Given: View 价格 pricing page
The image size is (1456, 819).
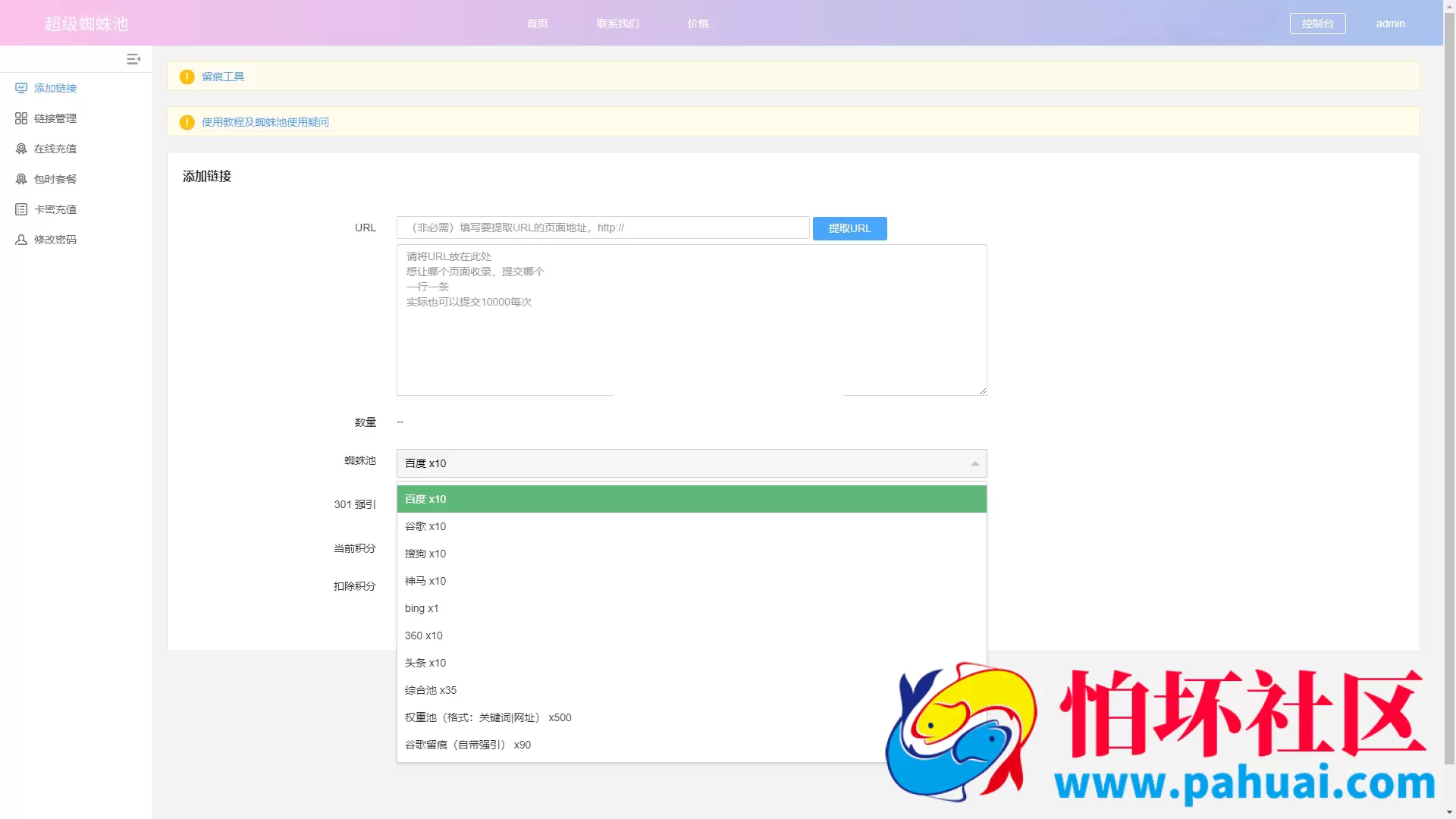Looking at the screenshot, I should tap(697, 24).
